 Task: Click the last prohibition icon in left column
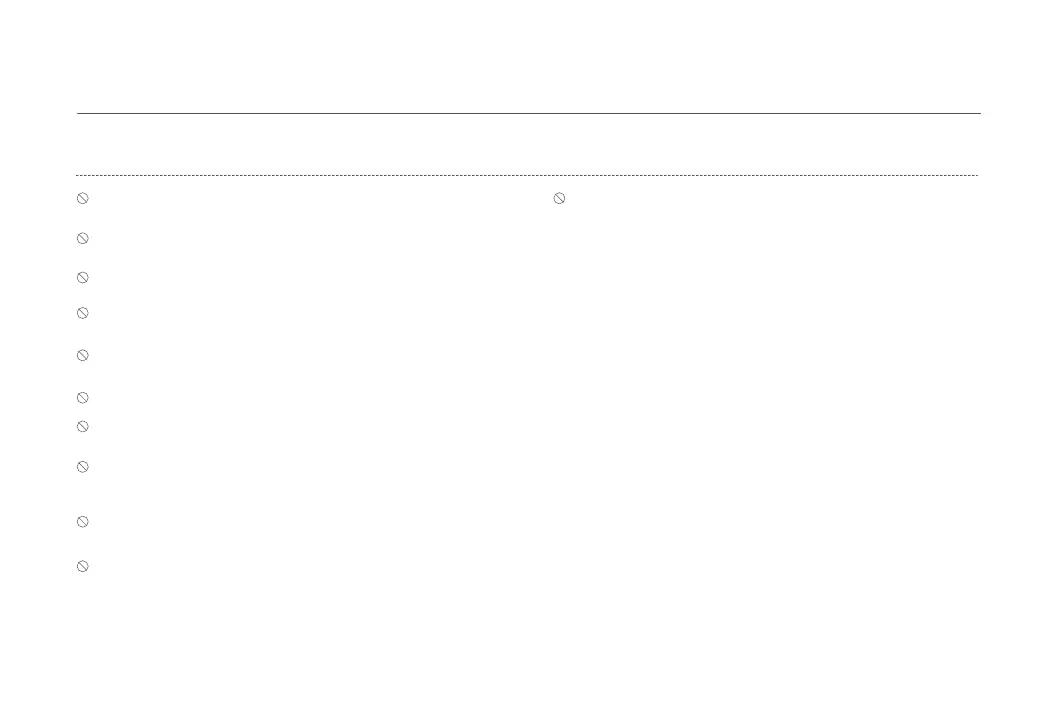(83, 567)
